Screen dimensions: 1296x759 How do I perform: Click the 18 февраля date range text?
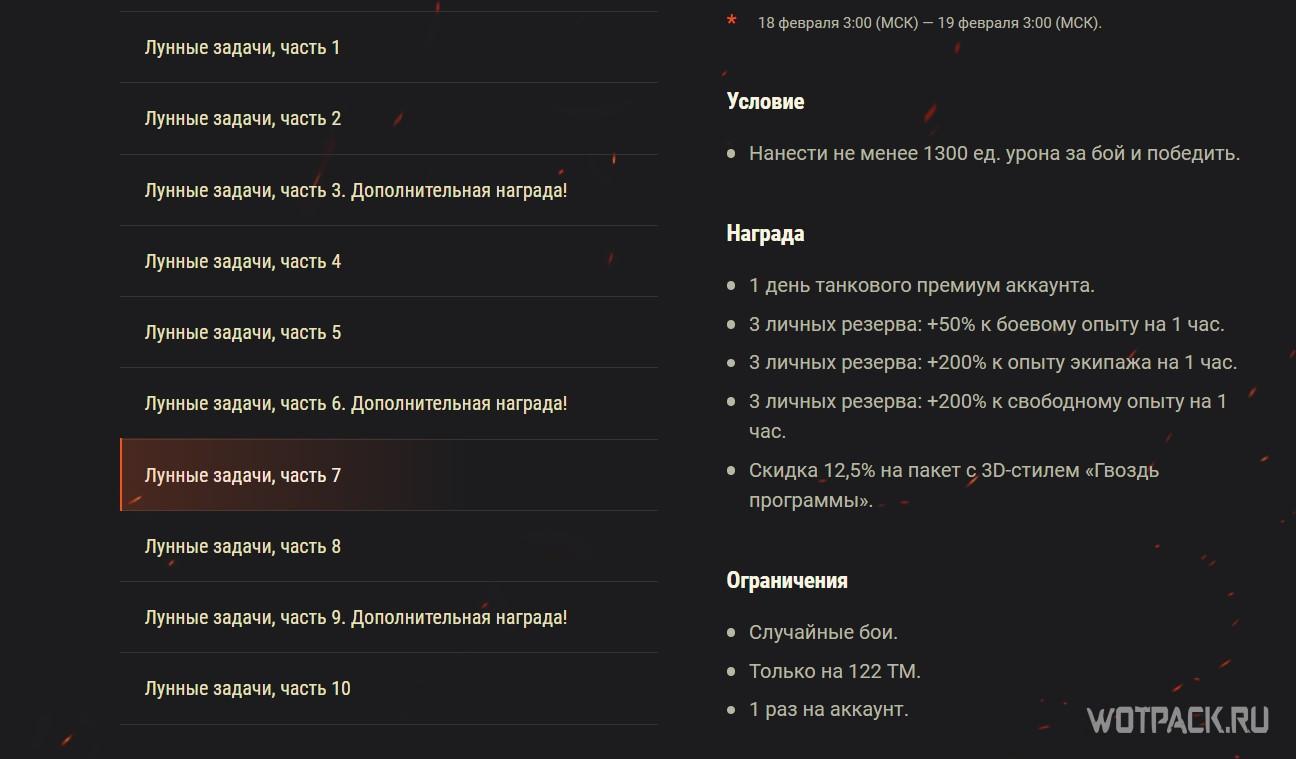coord(930,23)
